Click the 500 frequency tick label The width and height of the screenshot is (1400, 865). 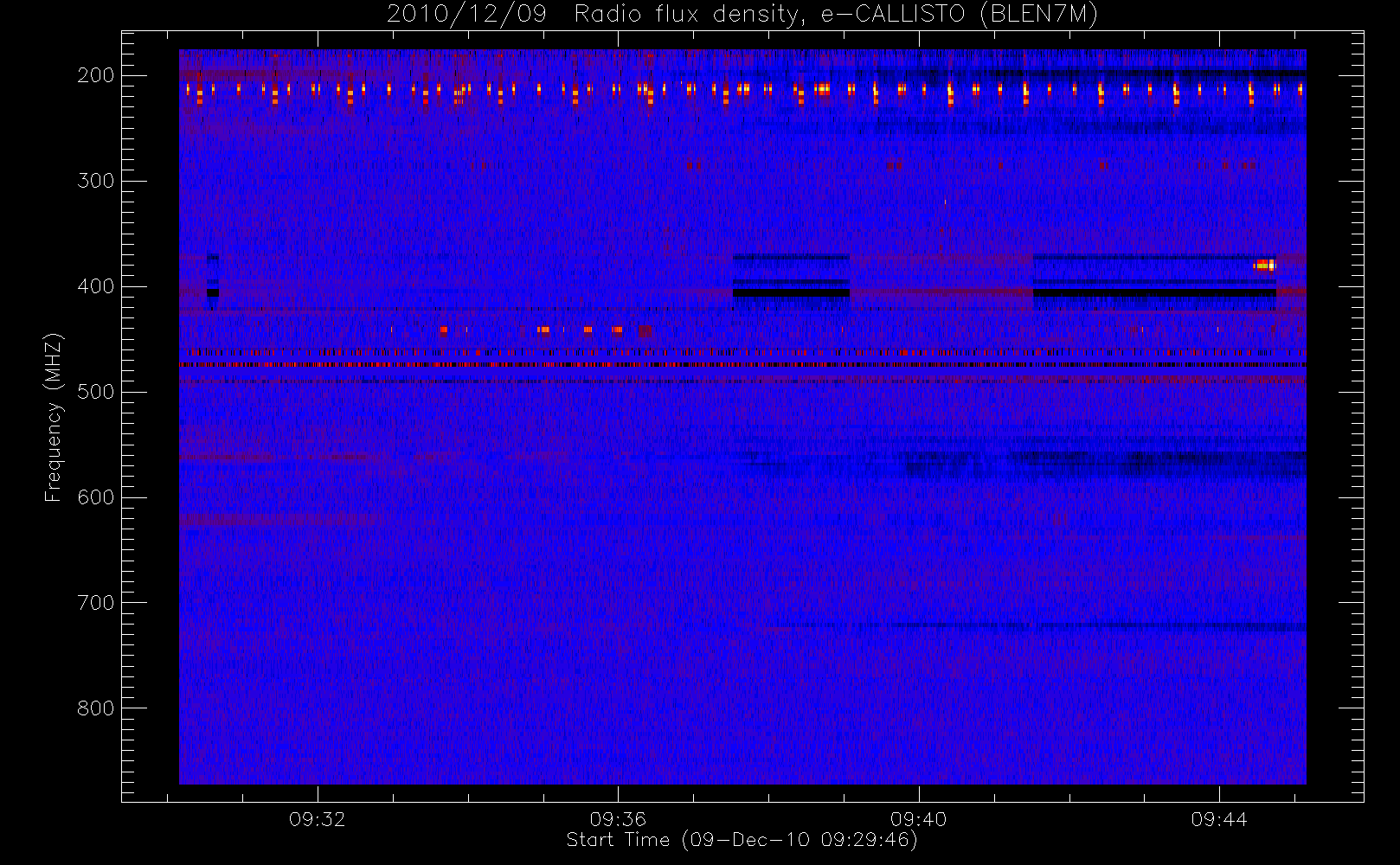pos(96,392)
